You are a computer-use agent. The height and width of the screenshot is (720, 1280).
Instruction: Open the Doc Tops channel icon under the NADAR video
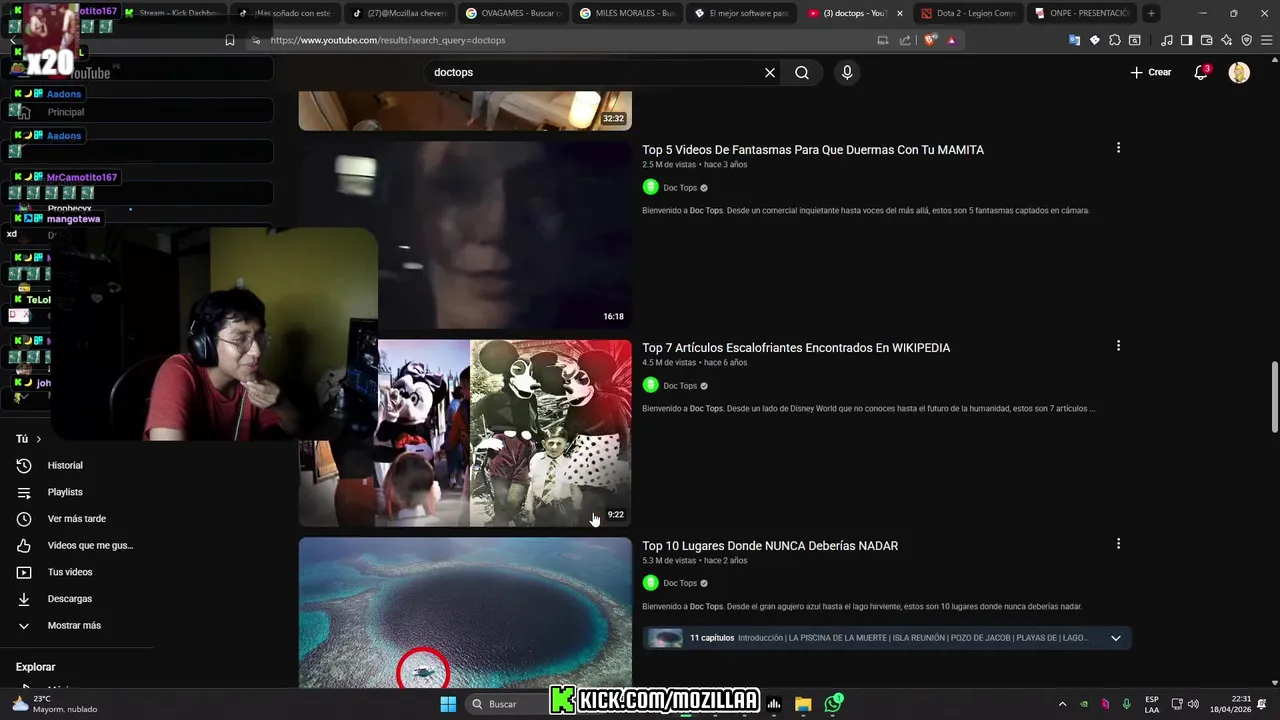click(x=650, y=583)
